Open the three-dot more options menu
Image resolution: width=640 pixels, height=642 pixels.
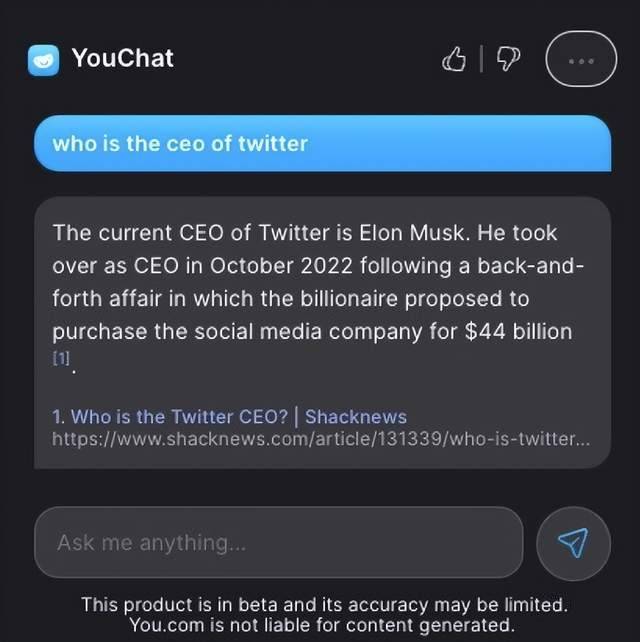580,60
